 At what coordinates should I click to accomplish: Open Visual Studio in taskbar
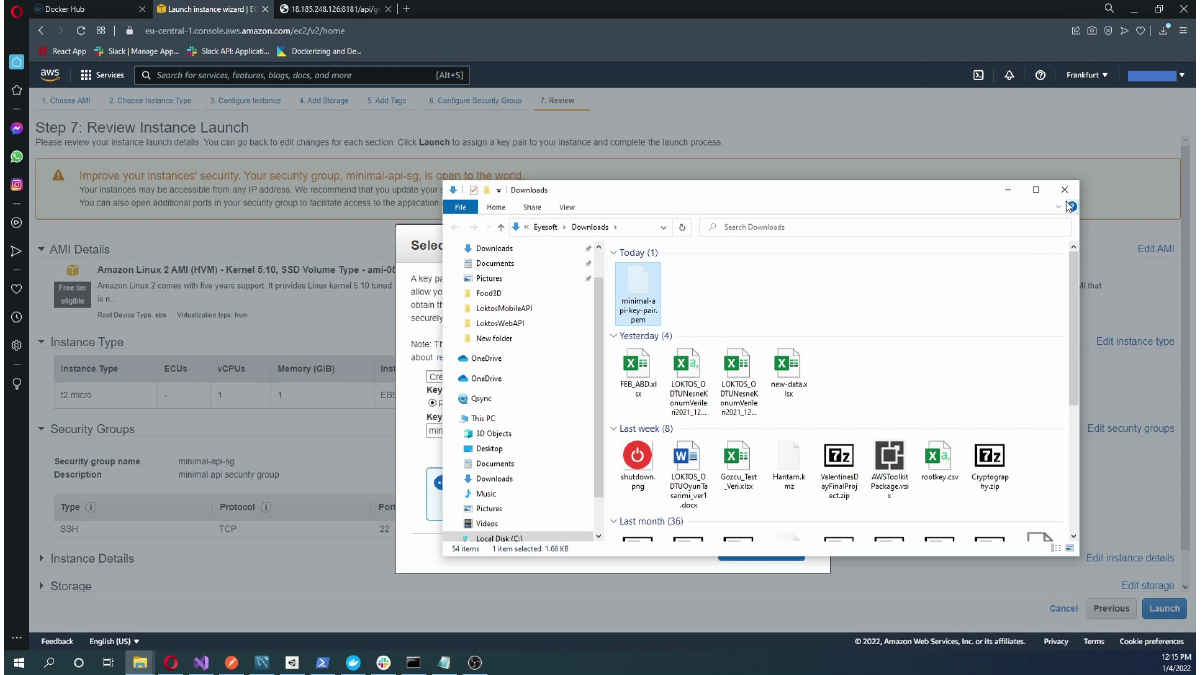201,662
